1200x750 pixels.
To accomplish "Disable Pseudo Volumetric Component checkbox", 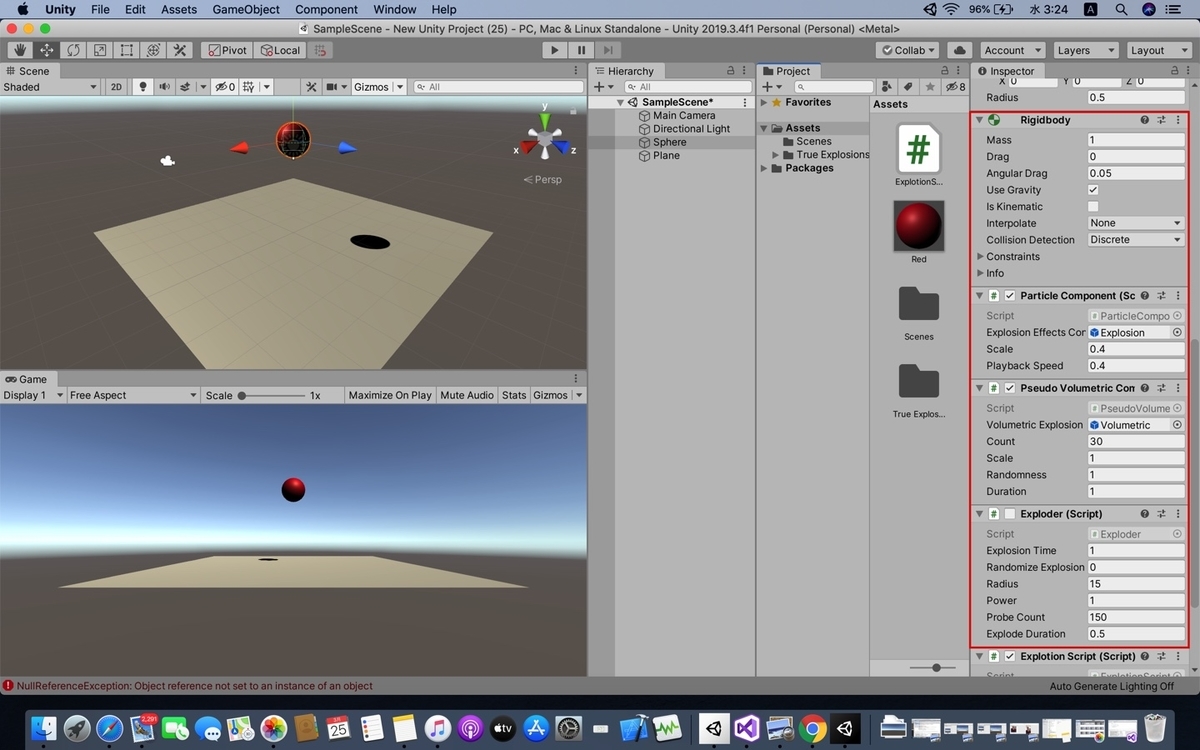I will click(1010, 388).
